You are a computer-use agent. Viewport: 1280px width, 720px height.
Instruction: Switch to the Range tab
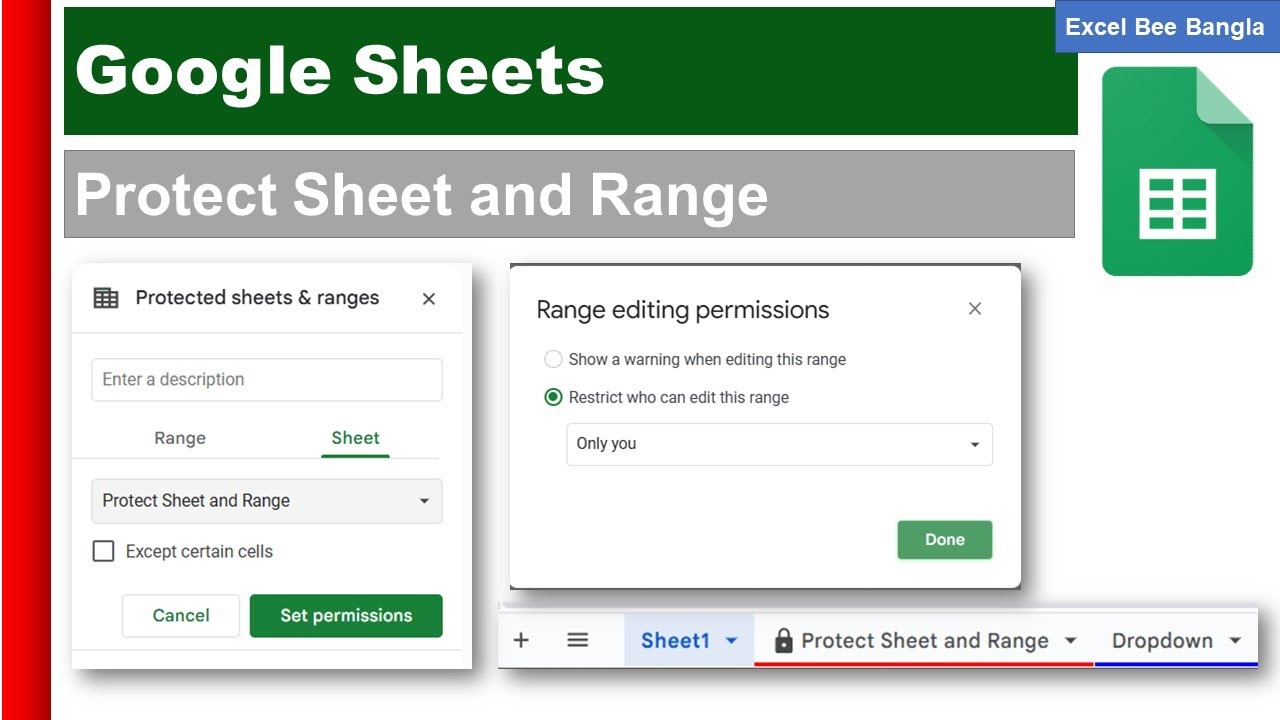[180, 438]
